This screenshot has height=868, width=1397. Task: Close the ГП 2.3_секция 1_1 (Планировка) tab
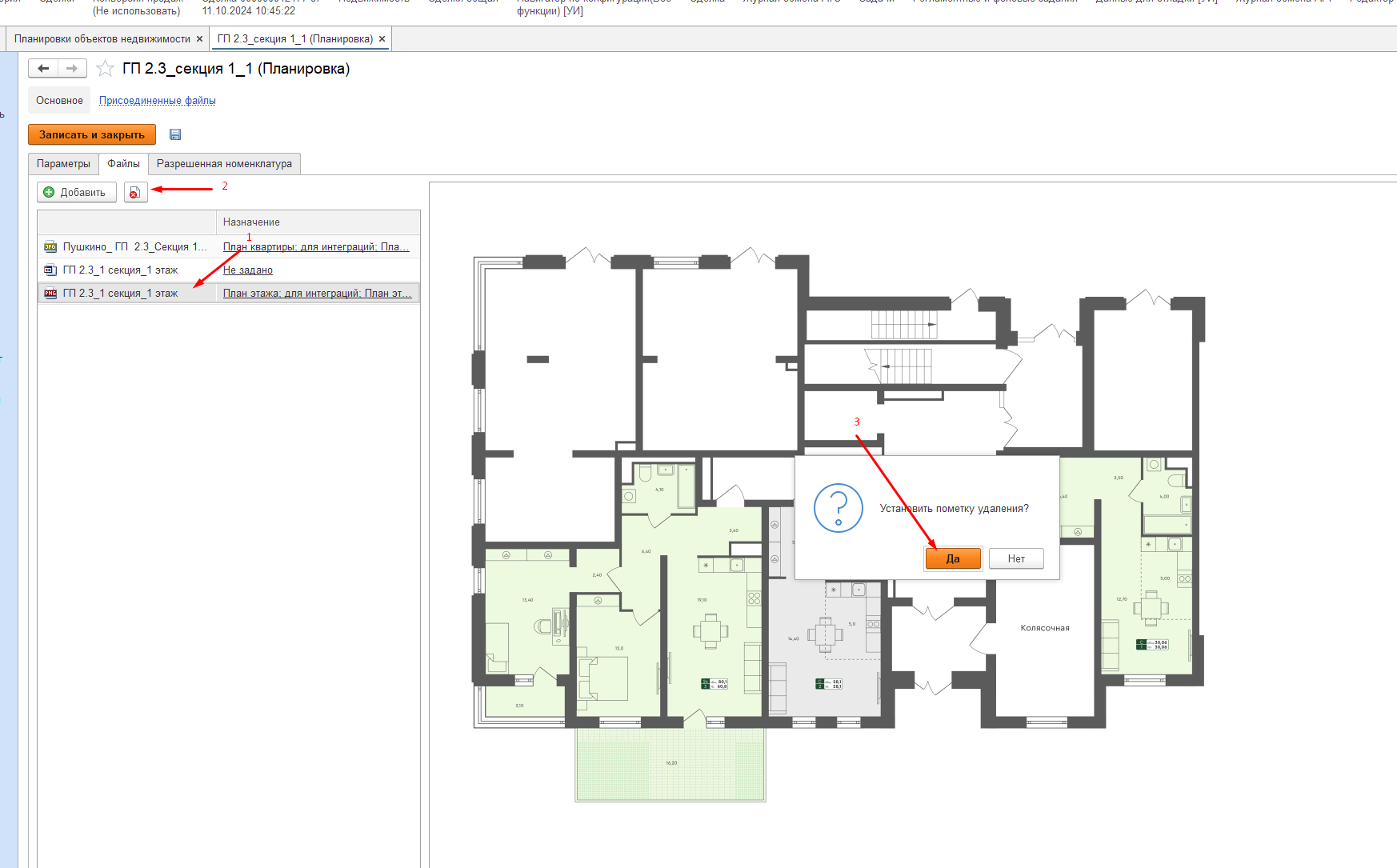coord(382,39)
